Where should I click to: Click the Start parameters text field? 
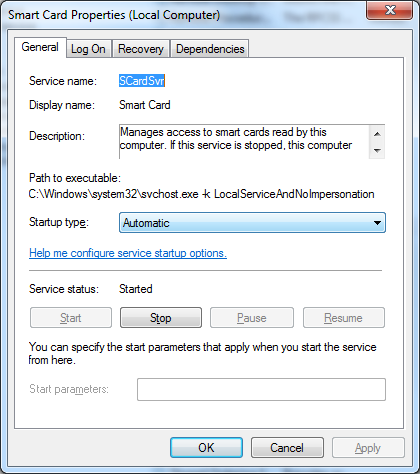(x=261, y=389)
